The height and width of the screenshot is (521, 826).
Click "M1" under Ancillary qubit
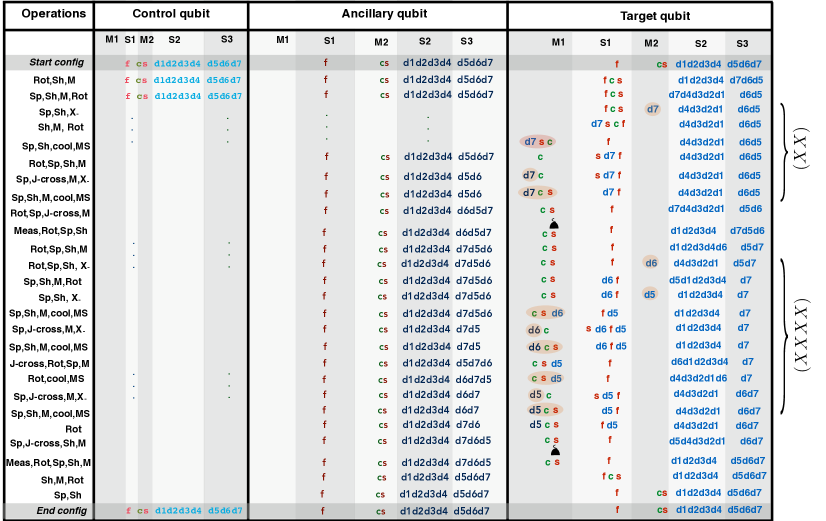tap(283, 40)
